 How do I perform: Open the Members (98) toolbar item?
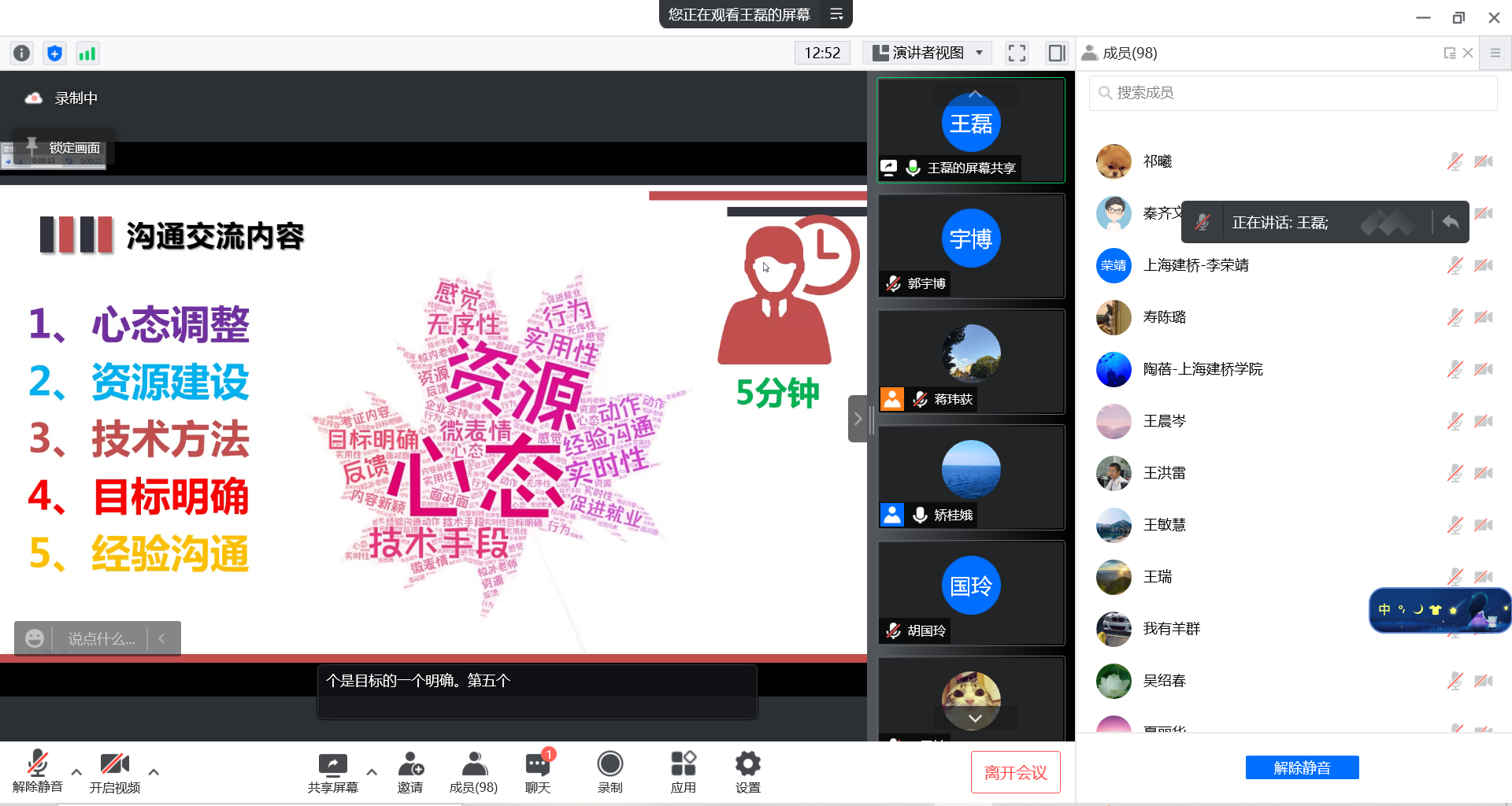click(x=473, y=771)
